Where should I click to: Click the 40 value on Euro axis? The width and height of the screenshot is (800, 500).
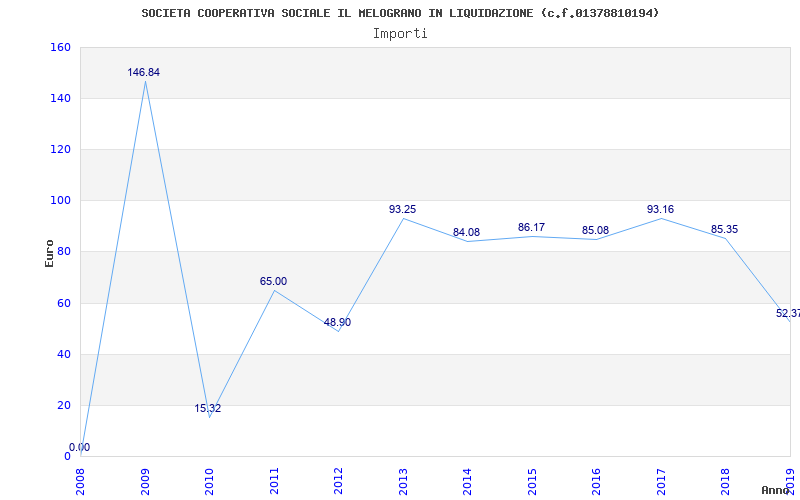point(64,354)
